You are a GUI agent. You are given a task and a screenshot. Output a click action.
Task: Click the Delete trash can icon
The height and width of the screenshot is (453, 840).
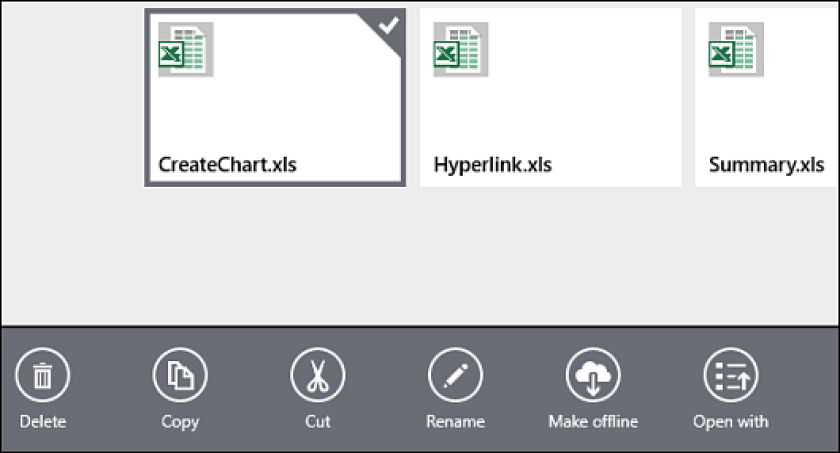coord(42,375)
